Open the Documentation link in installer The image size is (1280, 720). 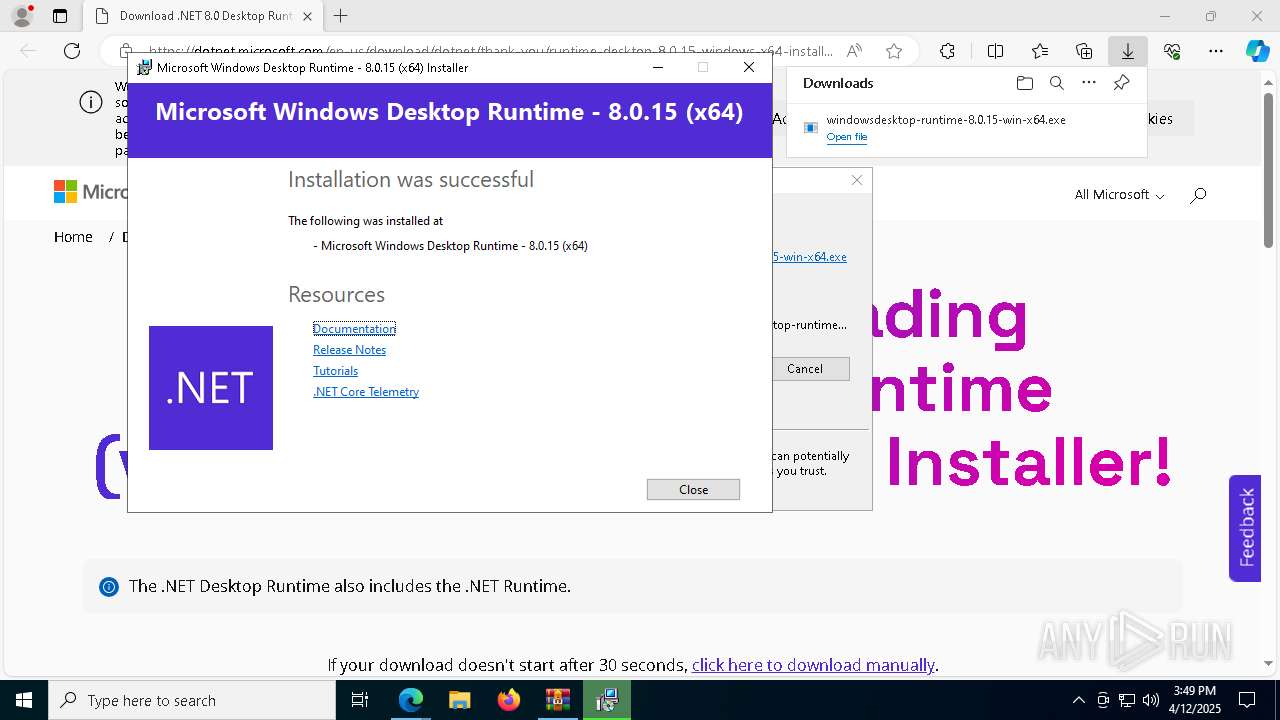pyautogui.click(x=354, y=329)
